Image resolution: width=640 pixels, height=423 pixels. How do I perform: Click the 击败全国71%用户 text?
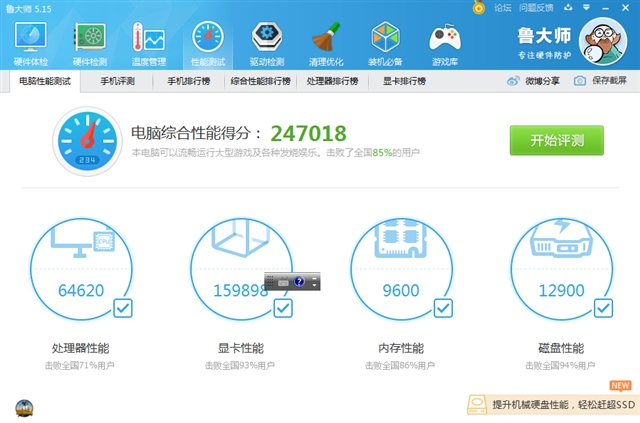pyautogui.click(x=80, y=365)
